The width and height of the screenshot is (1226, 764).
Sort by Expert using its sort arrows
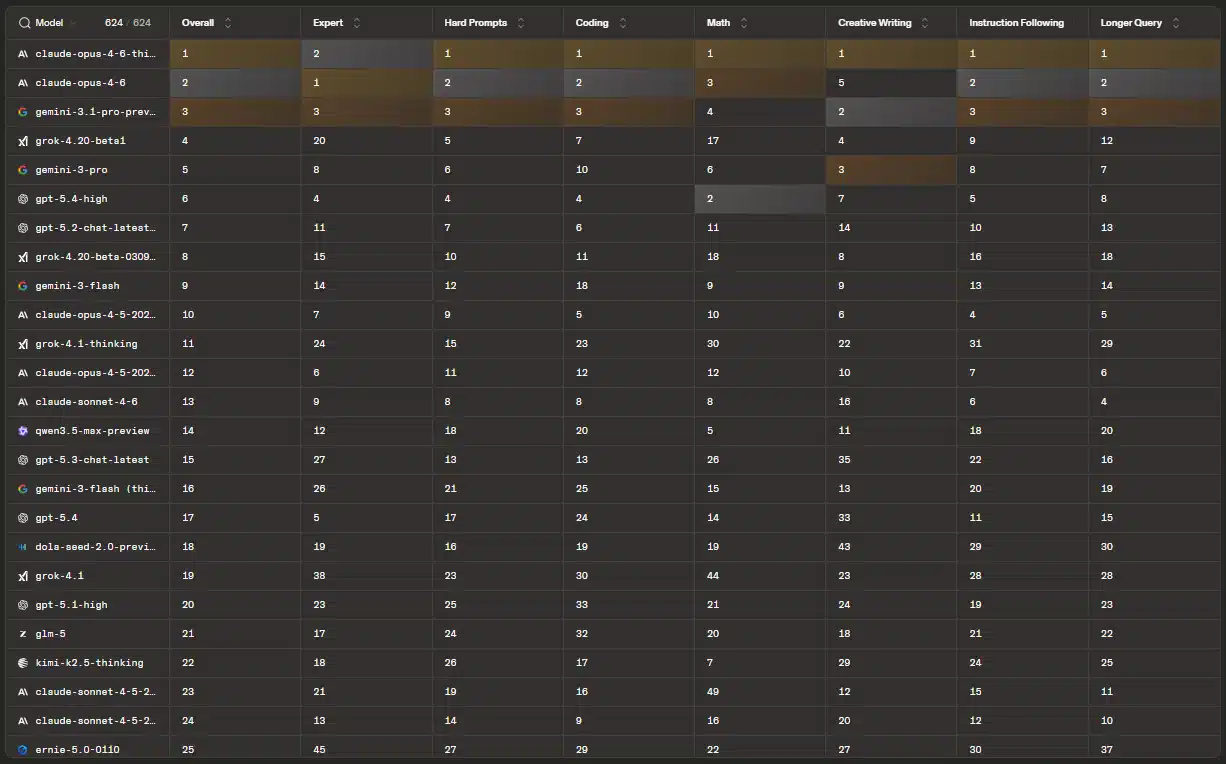pyautogui.click(x=357, y=23)
